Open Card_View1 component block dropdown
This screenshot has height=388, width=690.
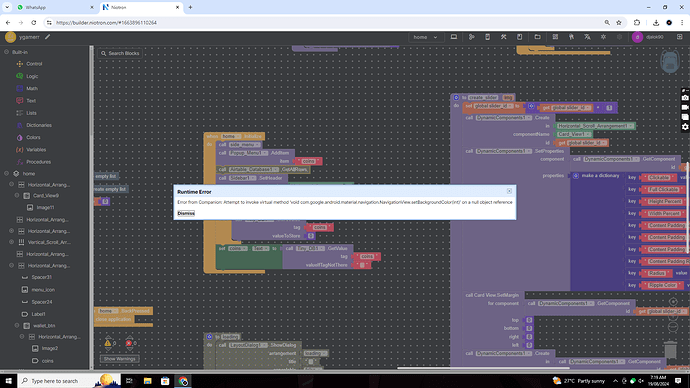[587, 134]
